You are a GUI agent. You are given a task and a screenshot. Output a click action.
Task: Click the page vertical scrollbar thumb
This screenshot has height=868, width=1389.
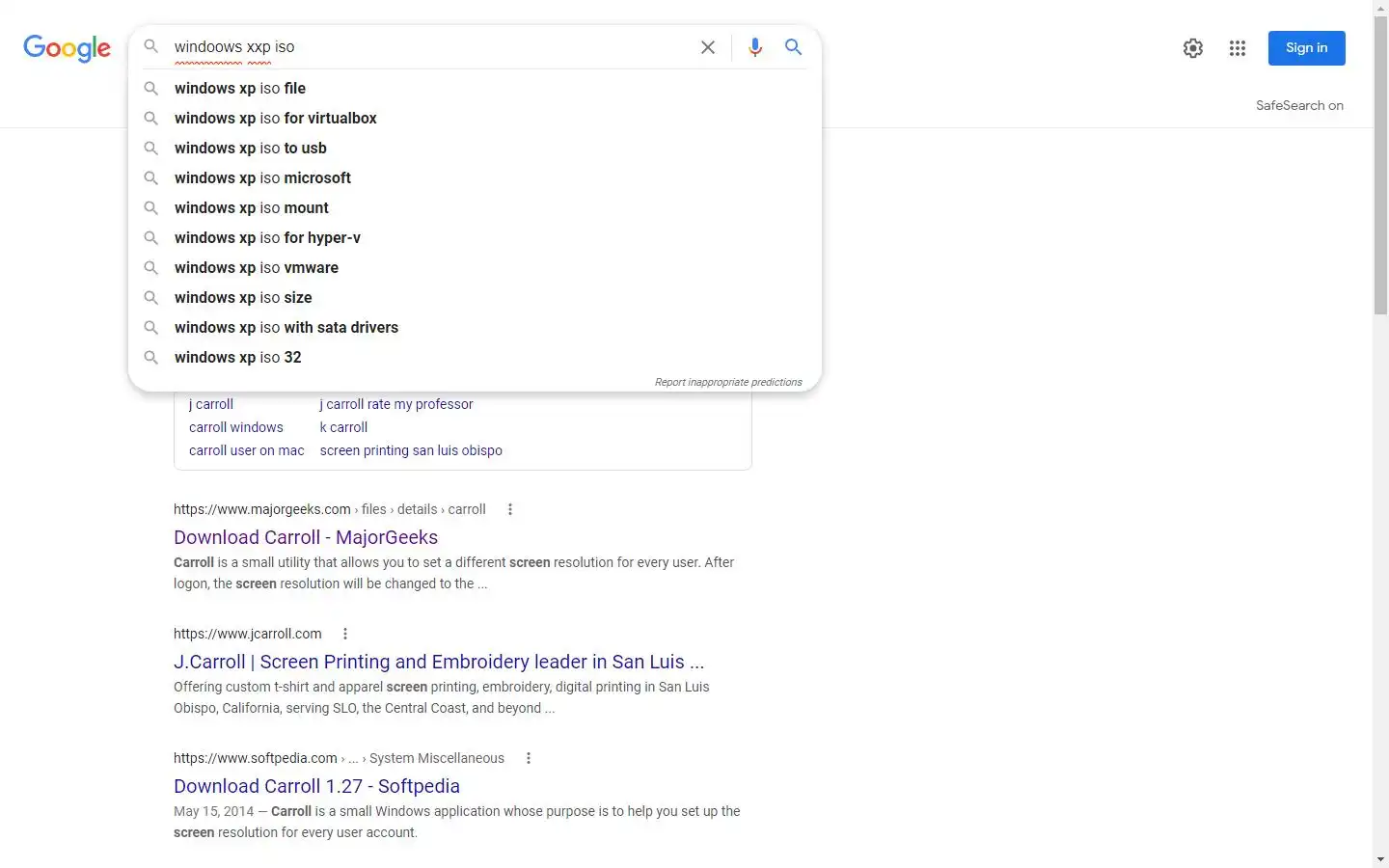click(1380, 166)
